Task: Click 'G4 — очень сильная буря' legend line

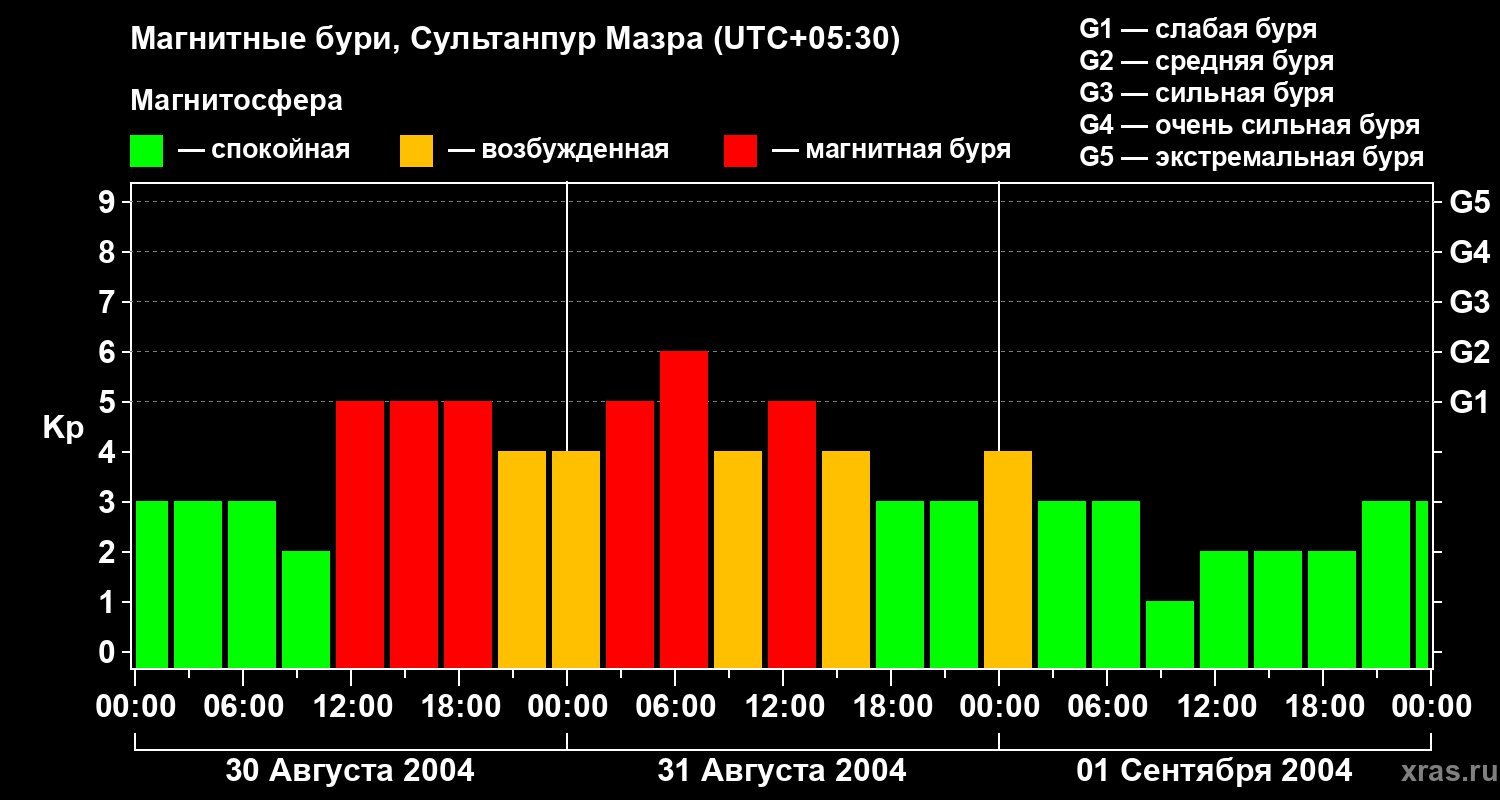Action: click(1249, 125)
